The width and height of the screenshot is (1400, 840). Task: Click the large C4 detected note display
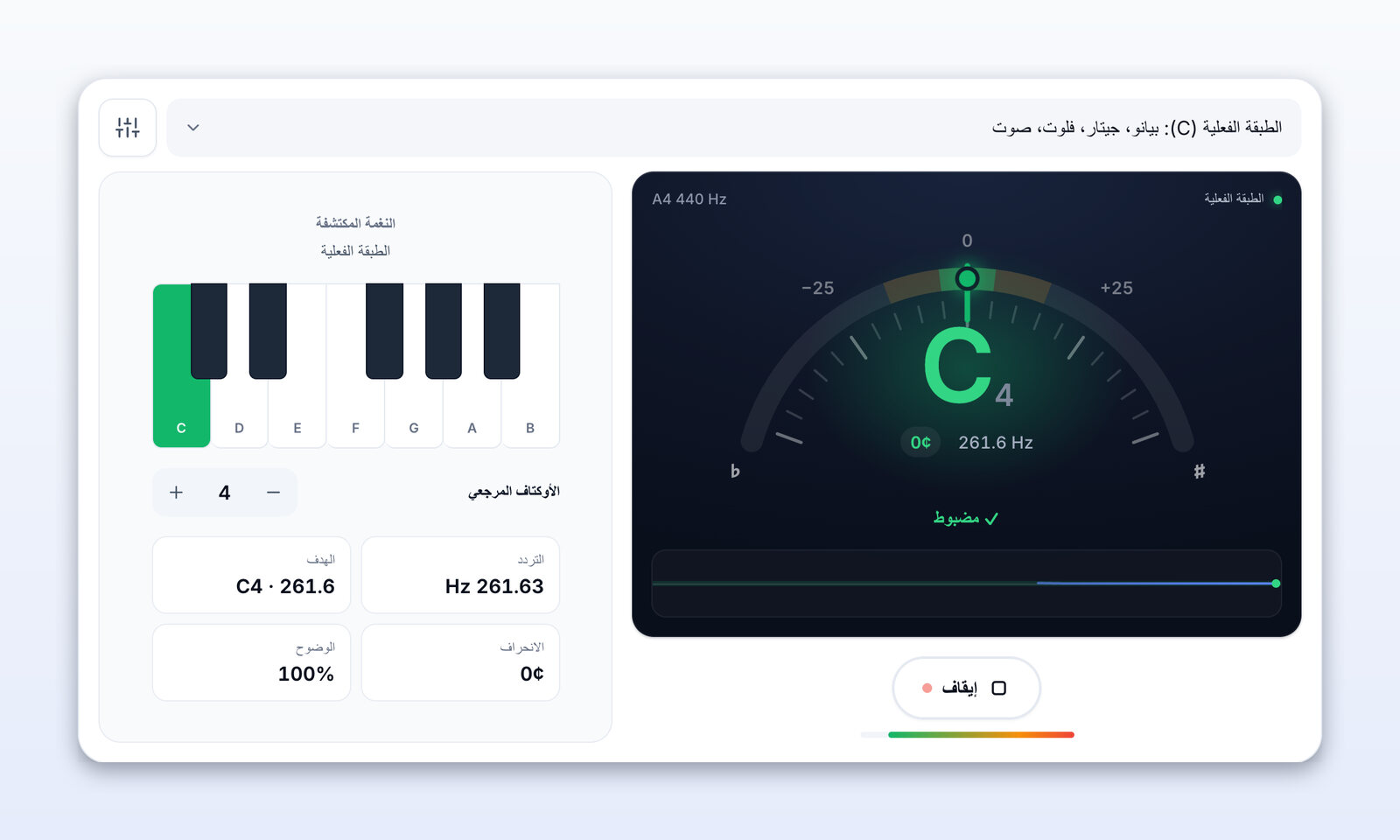click(967, 367)
